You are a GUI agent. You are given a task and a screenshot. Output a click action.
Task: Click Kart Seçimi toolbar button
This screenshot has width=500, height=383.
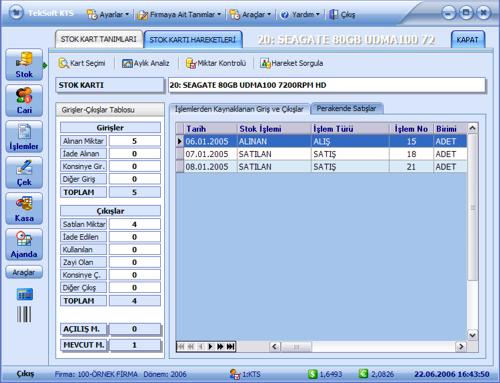tap(82, 63)
